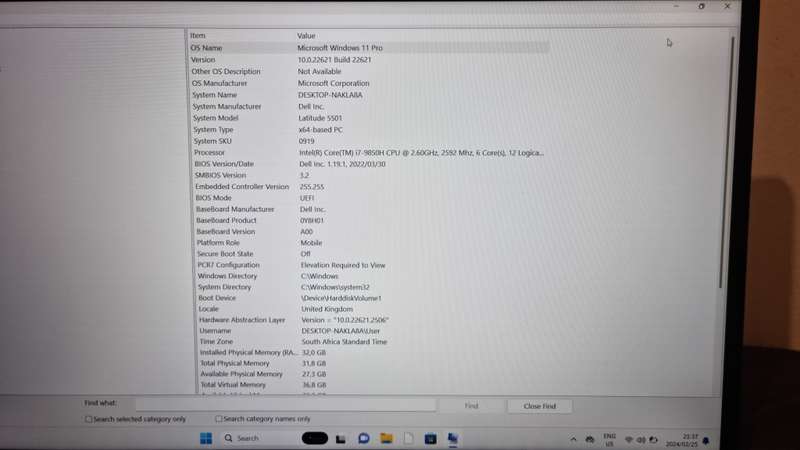Open the battery status tray icon
Viewport: 800px width, 450px height.
(x=653, y=440)
